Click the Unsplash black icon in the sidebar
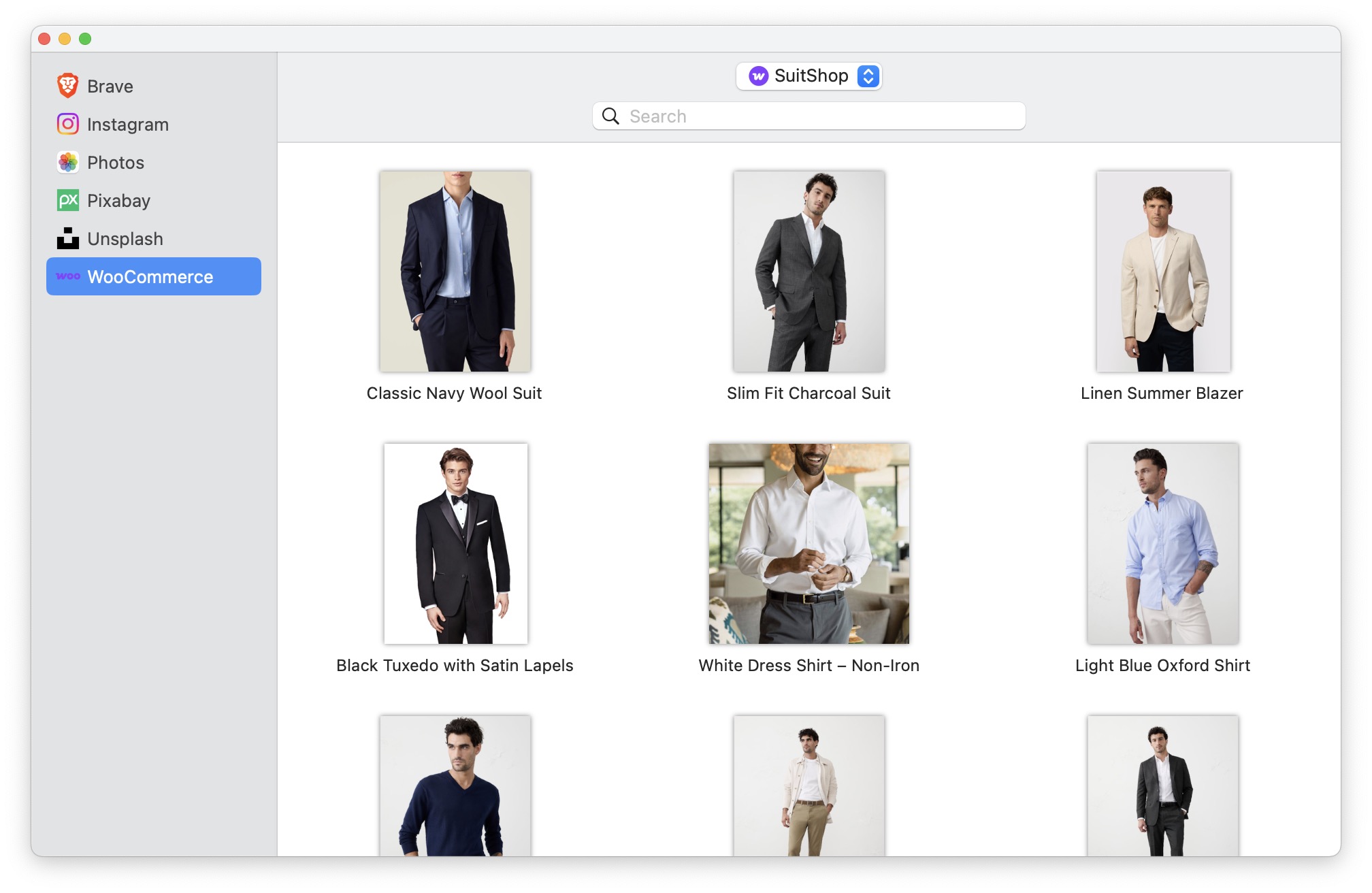Screen dimensions: 1372x893 67,238
